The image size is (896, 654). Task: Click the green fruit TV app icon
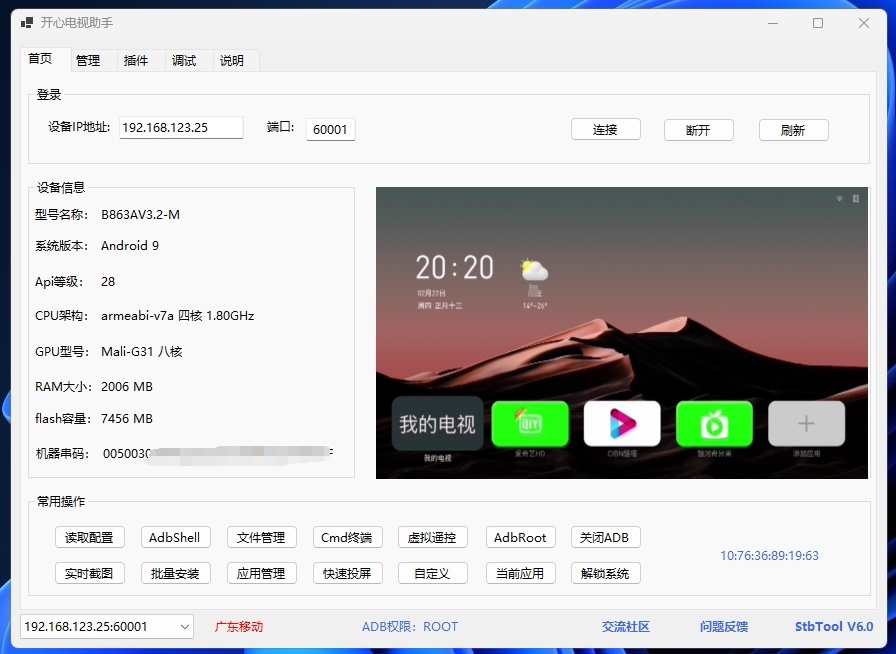tap(713, 424)
